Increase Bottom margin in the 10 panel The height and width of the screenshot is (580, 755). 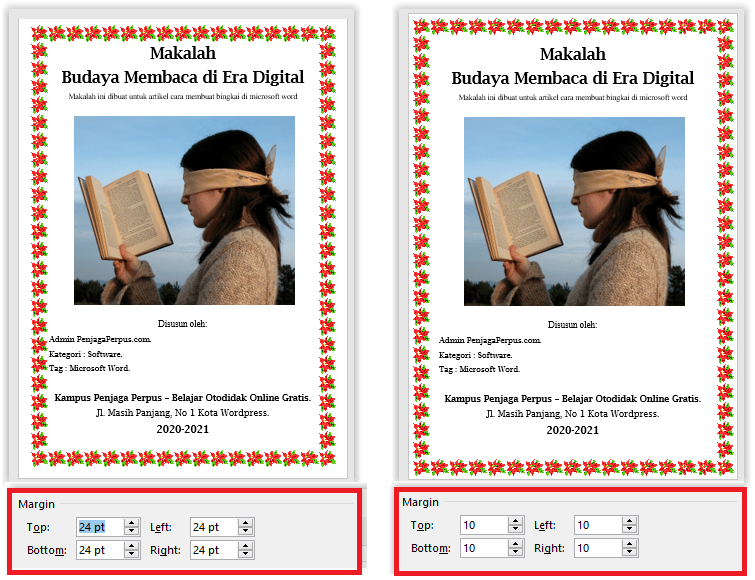coord(516,544)
